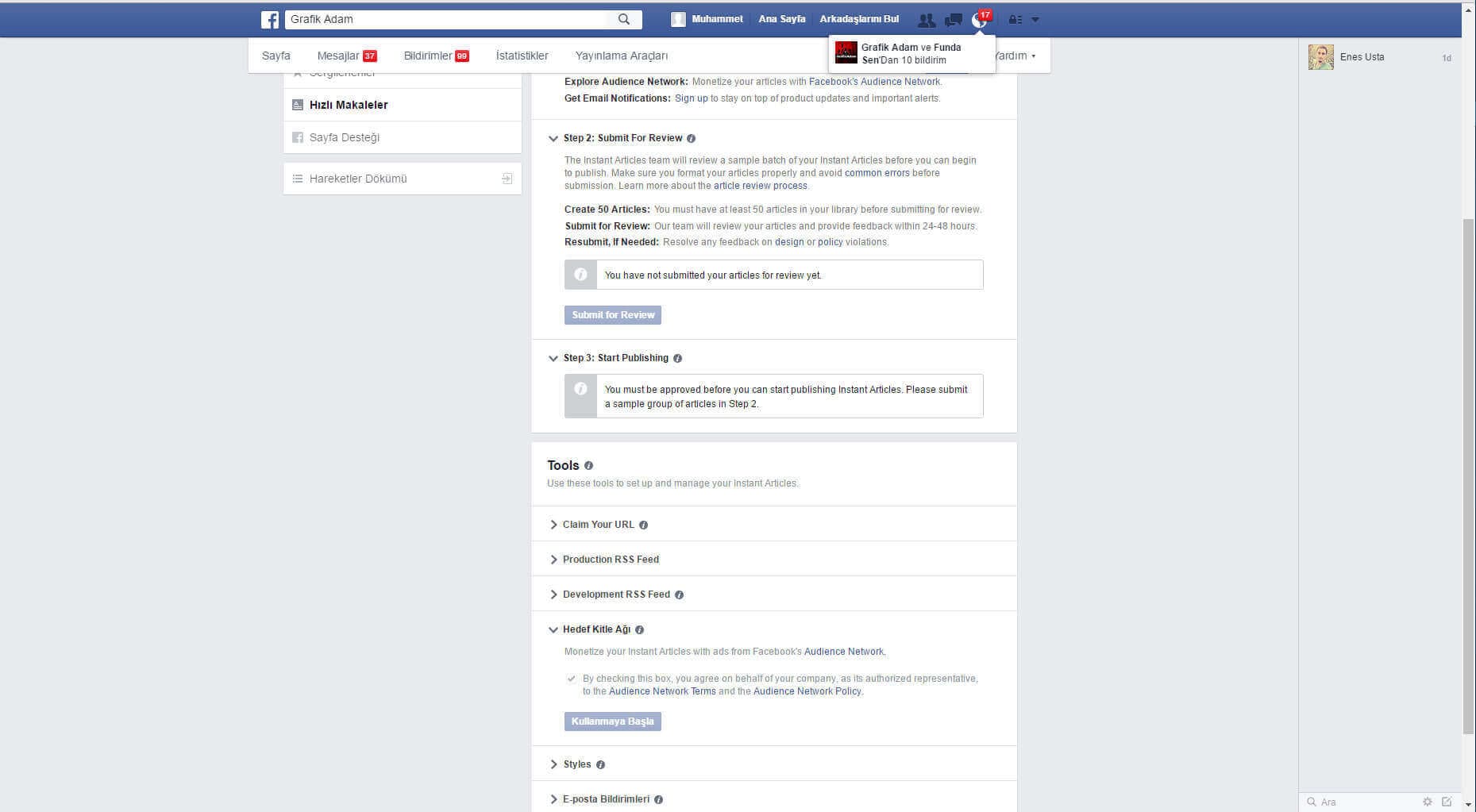This screenshot has width=1476, height=812.
Task: Click the Facebook logo icon
Action: click(270, 19)
